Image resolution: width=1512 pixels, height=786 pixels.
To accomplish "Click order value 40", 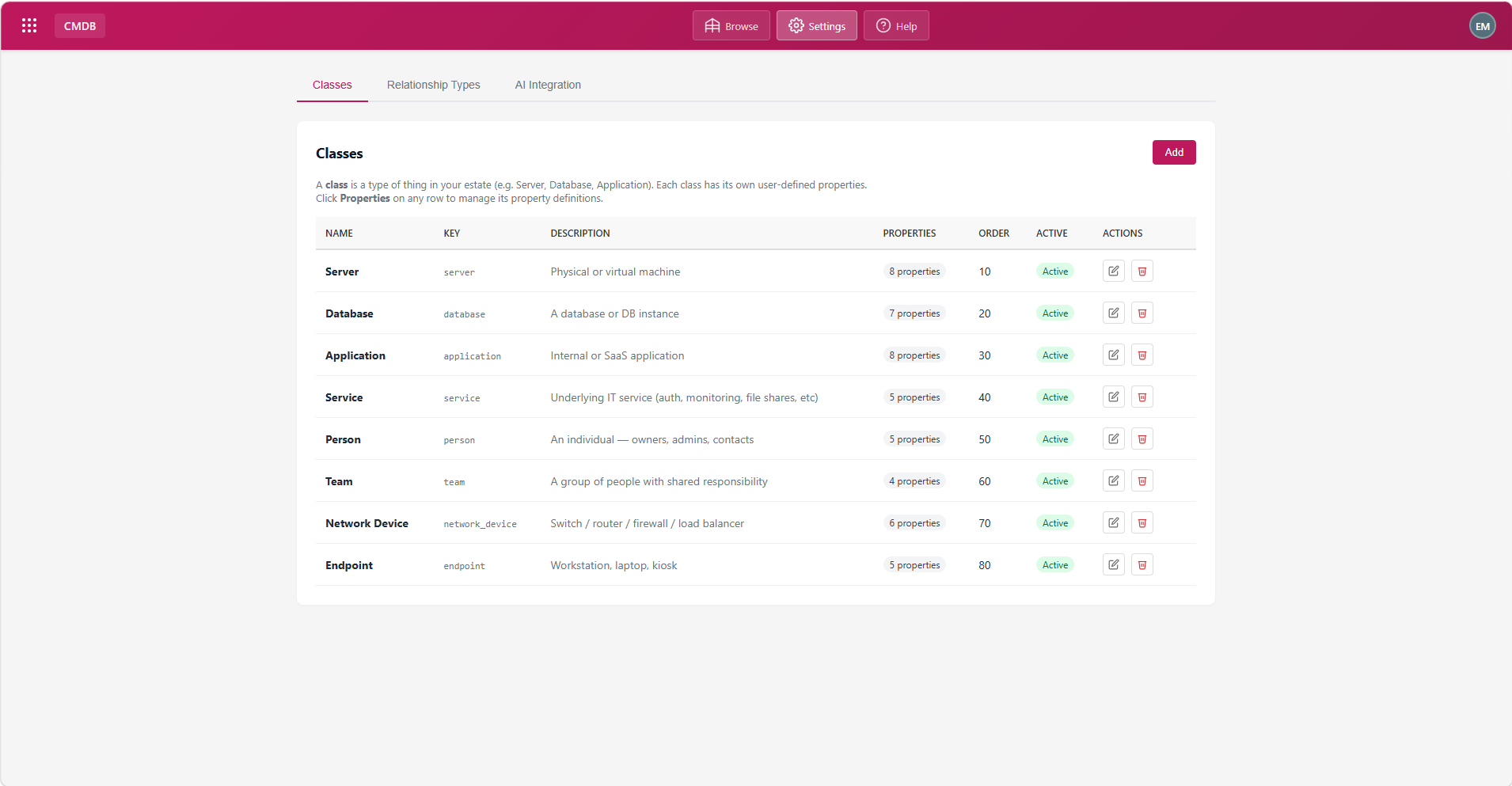I will pyautogui.click(x=985, y=397).
